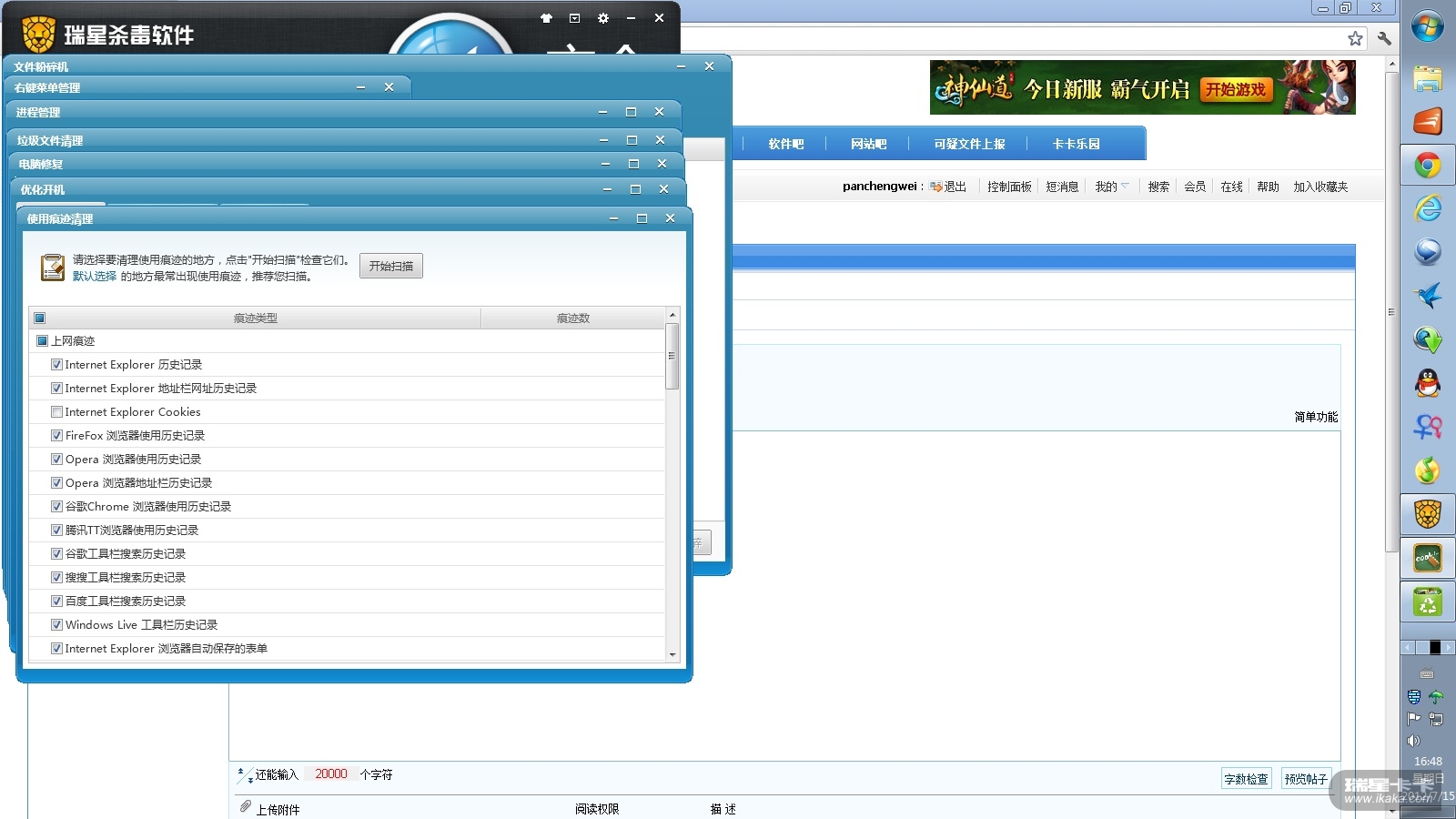Open Windows Explorer from the taskbar
1456x819 pixels.
[x=1428, y=78]
